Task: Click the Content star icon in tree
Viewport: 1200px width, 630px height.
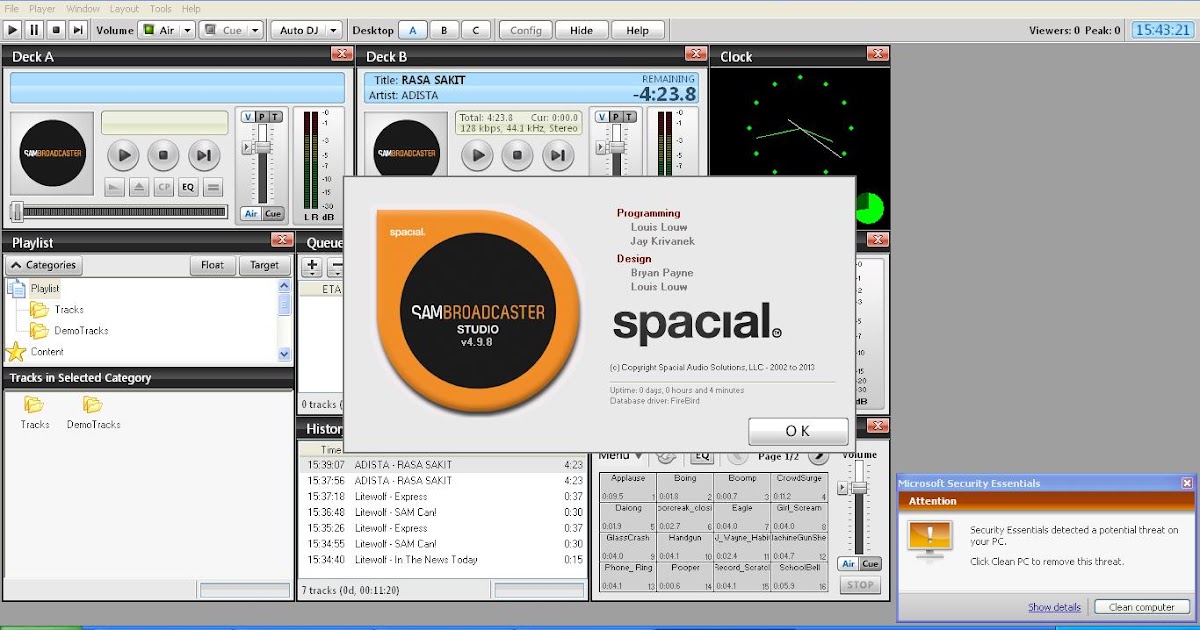Action: (x=16, y=352)
